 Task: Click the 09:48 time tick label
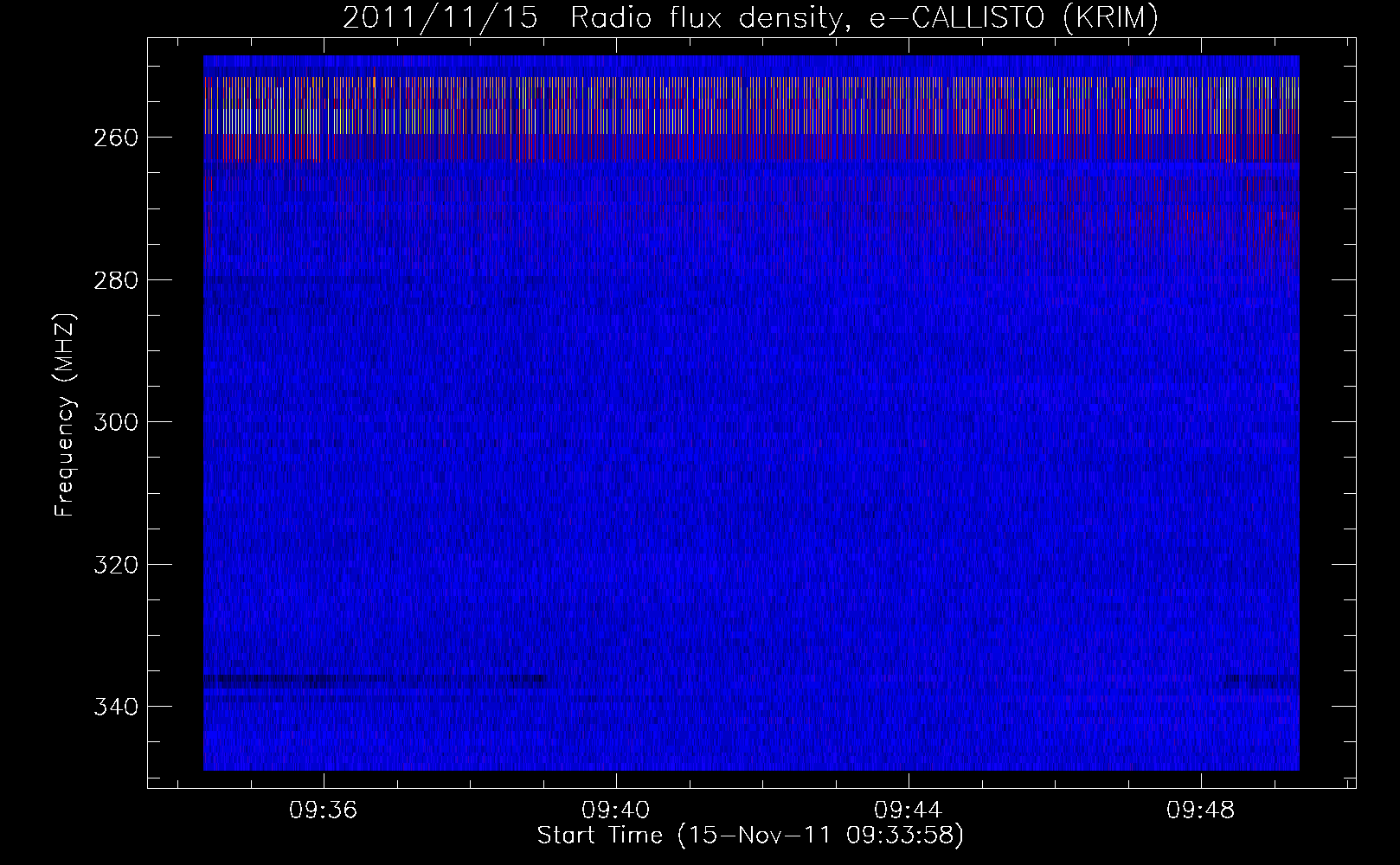point(1201,811)
